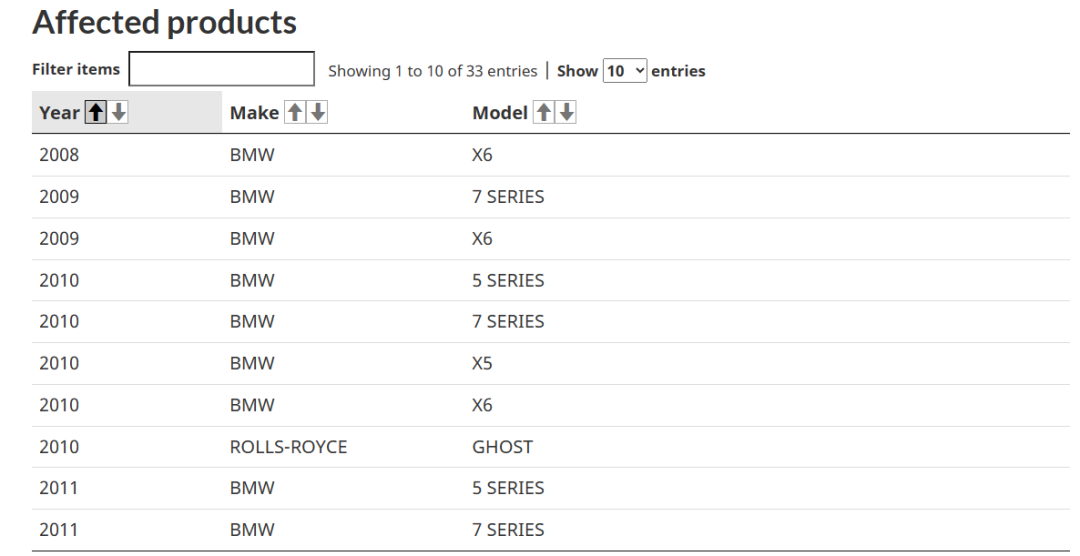Image resolution: width=1080 pixels, height=556 pixels.
Task: Select the 2008 BMW X6 row
Action: [550, 155]
